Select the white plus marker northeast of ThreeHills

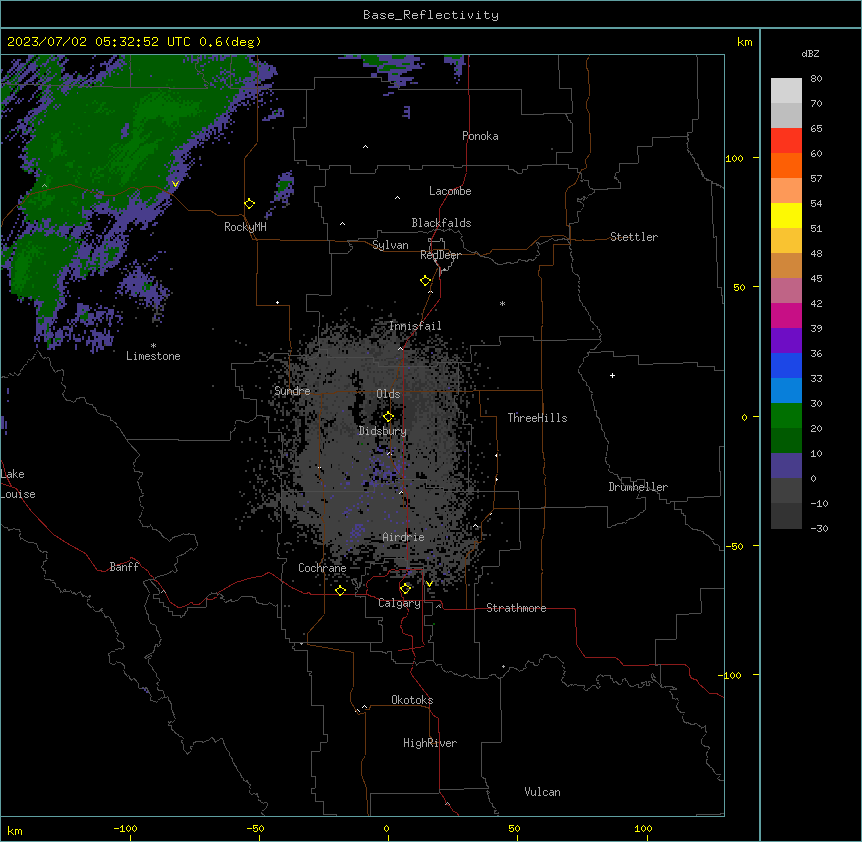coord(612,375)
